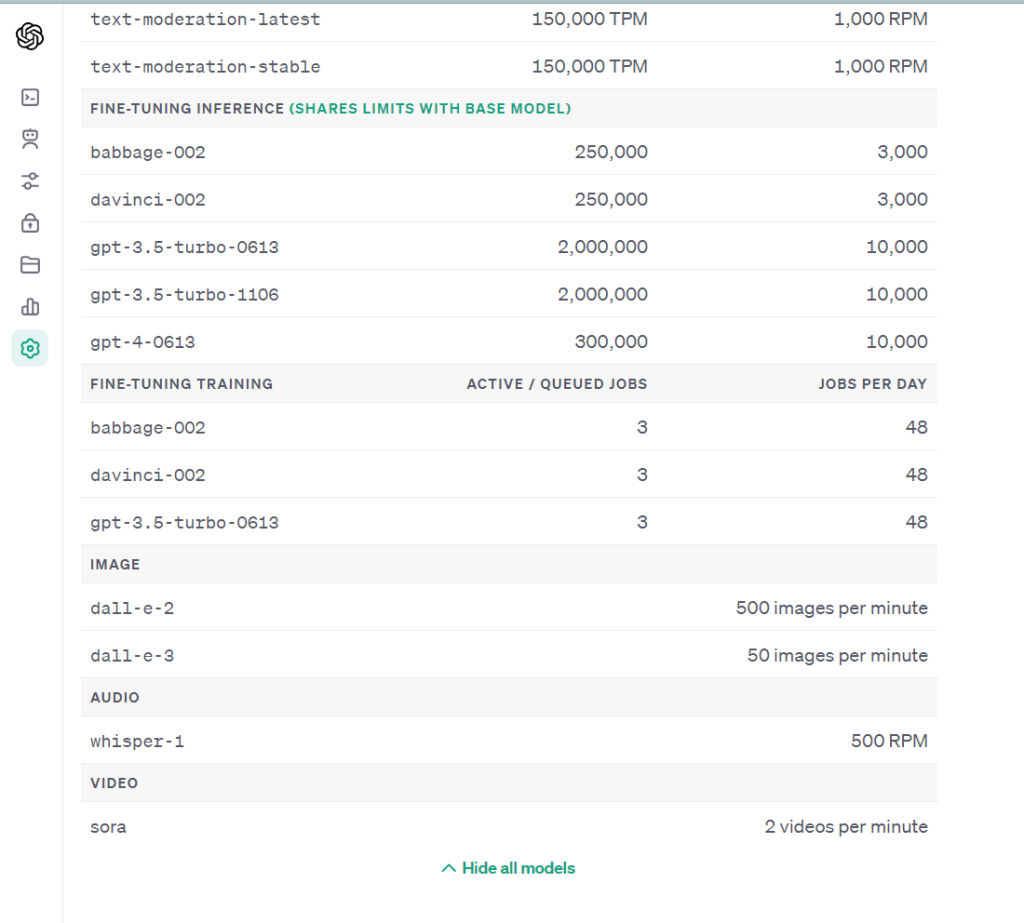Click the IMAGE section header

[x=114, y=564]
